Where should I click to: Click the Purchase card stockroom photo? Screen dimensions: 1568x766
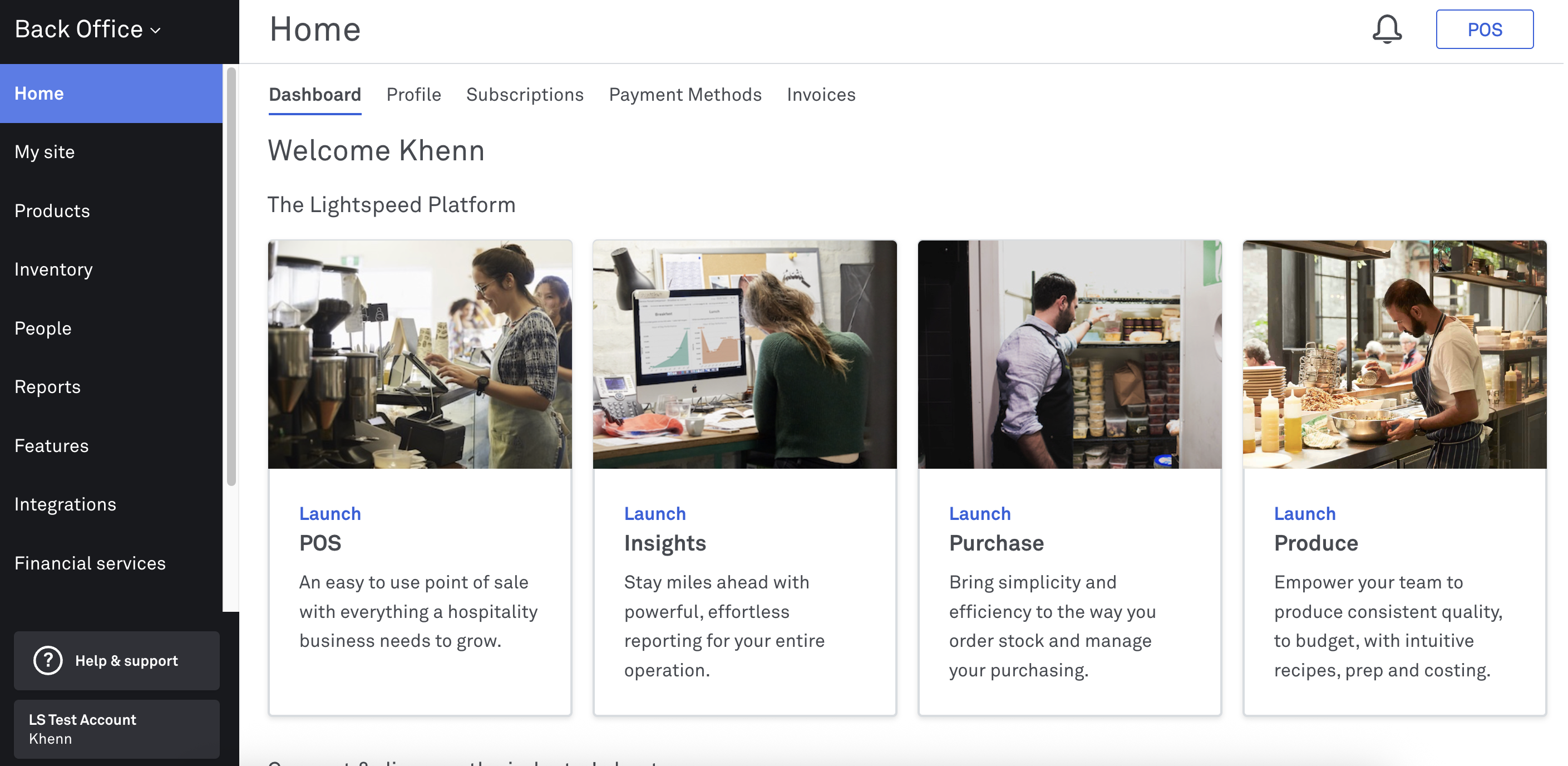tap(1070, 355)
